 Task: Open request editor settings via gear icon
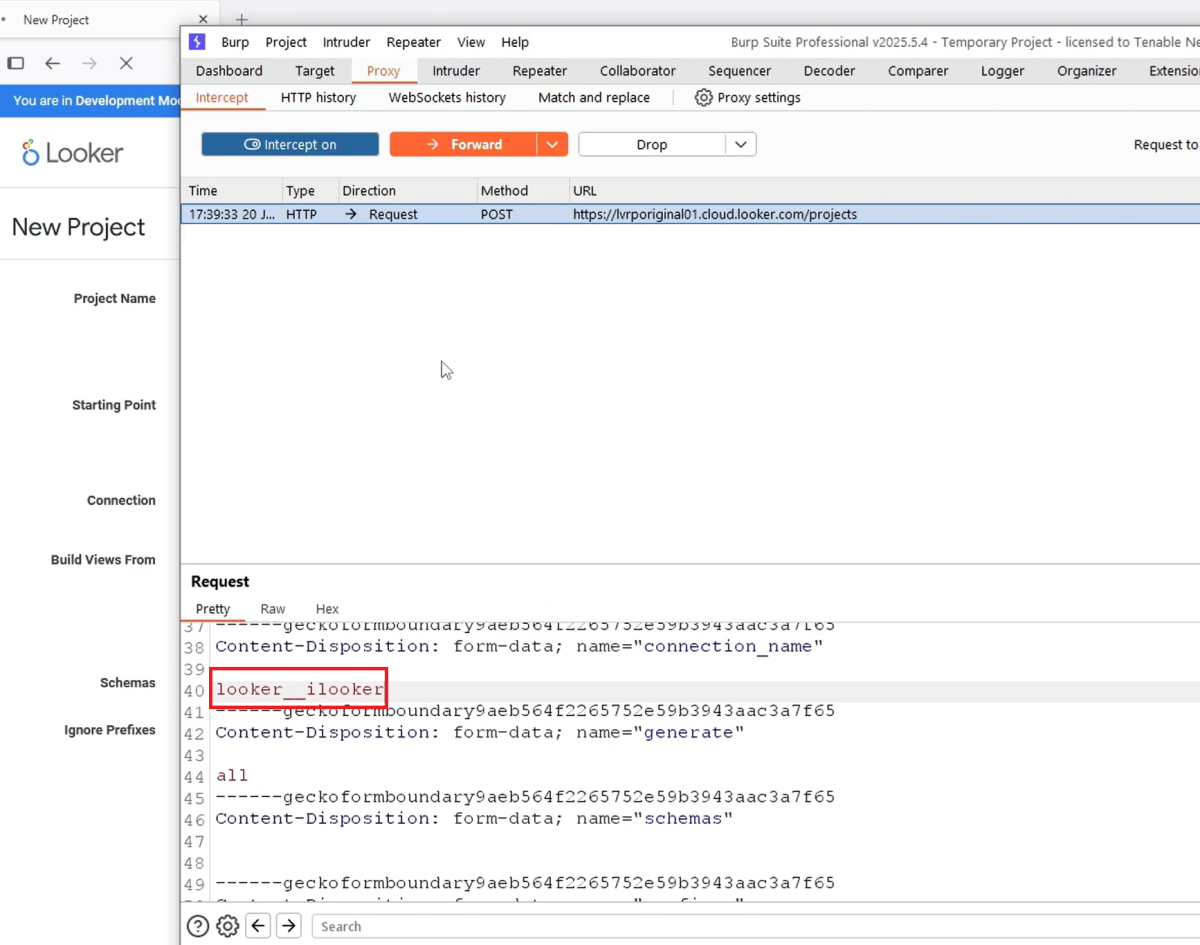pos(227,926)
